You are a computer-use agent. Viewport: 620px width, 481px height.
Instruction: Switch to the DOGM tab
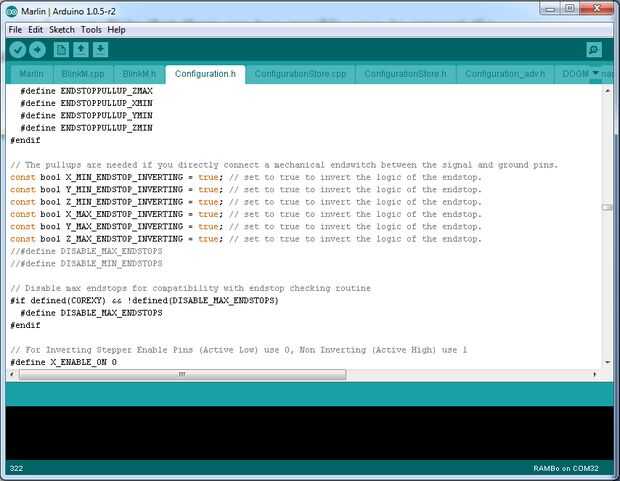(575, 74)
